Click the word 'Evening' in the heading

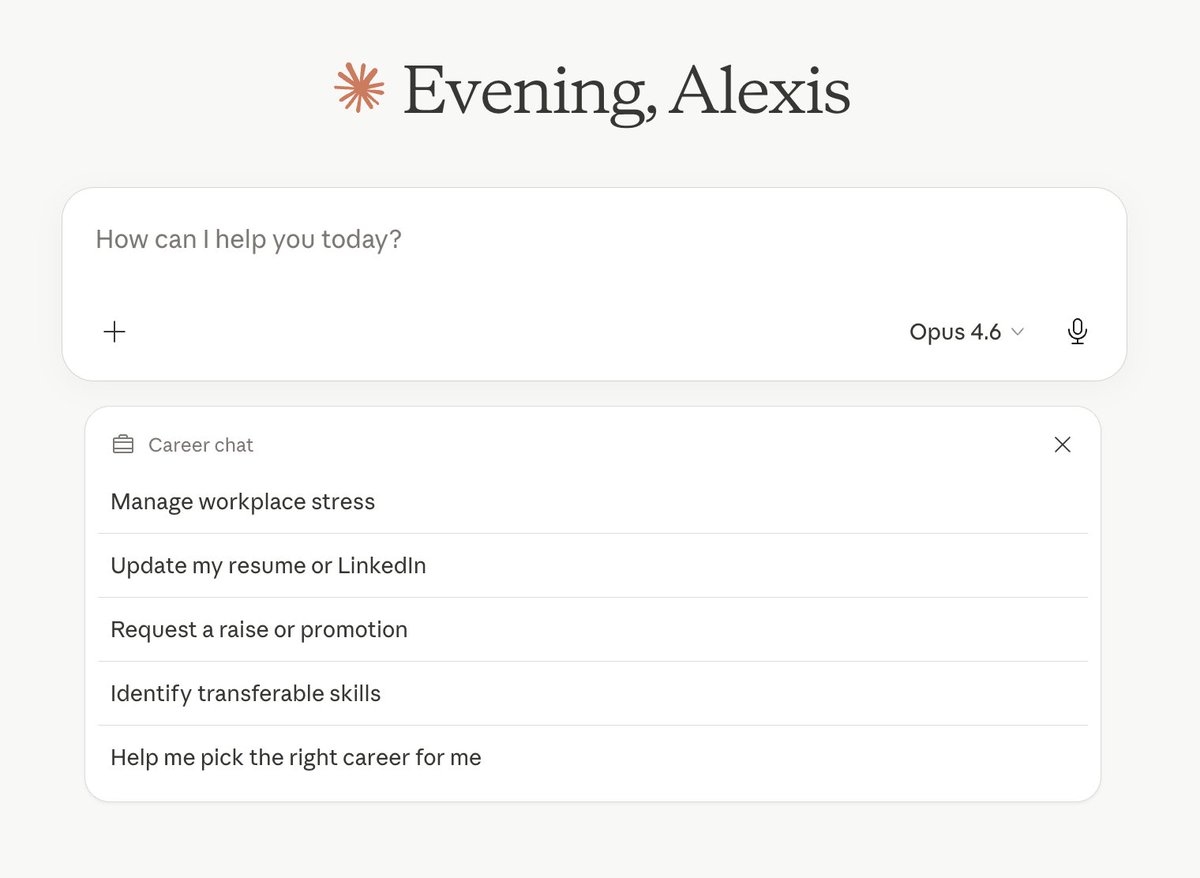tap(523, 92)
